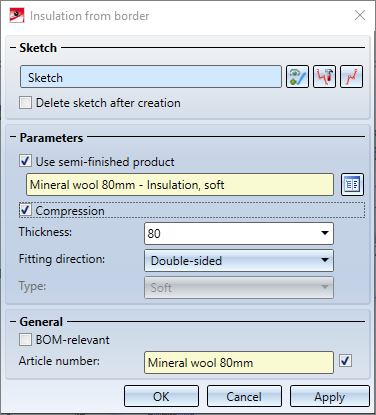Enable Delete sketch after creation
The height and width of the screenshot is (415, 376).
click(26, 103)
